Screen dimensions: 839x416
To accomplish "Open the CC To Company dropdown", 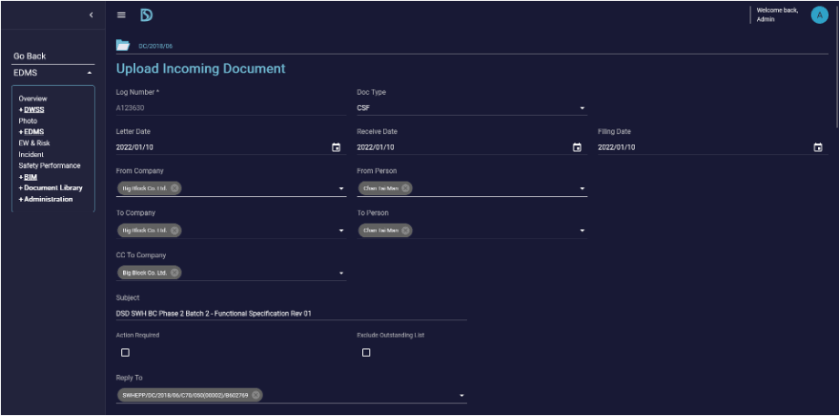I will coord(341,273).
